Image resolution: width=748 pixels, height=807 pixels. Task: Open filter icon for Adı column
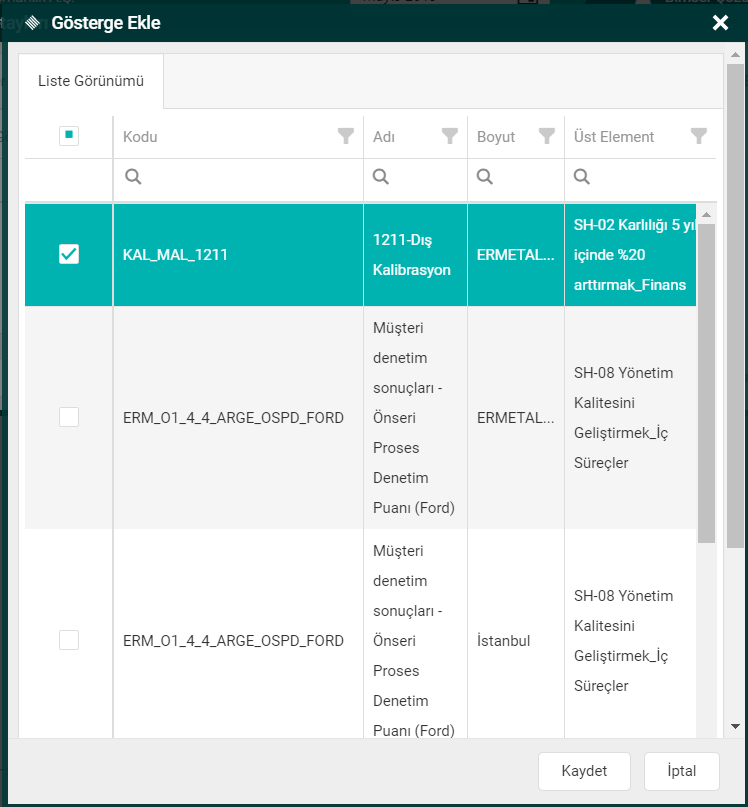pyautogui.click(x=450, y=136)
